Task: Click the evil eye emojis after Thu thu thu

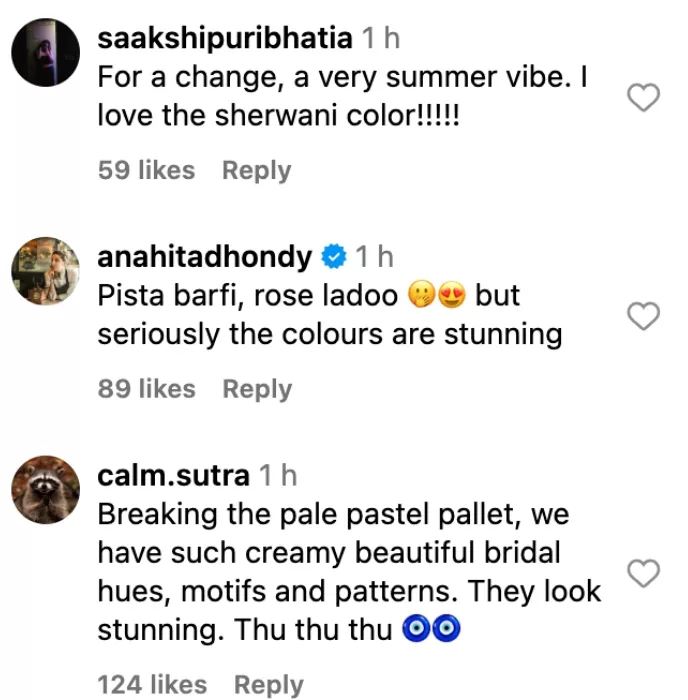Action: 431,629
